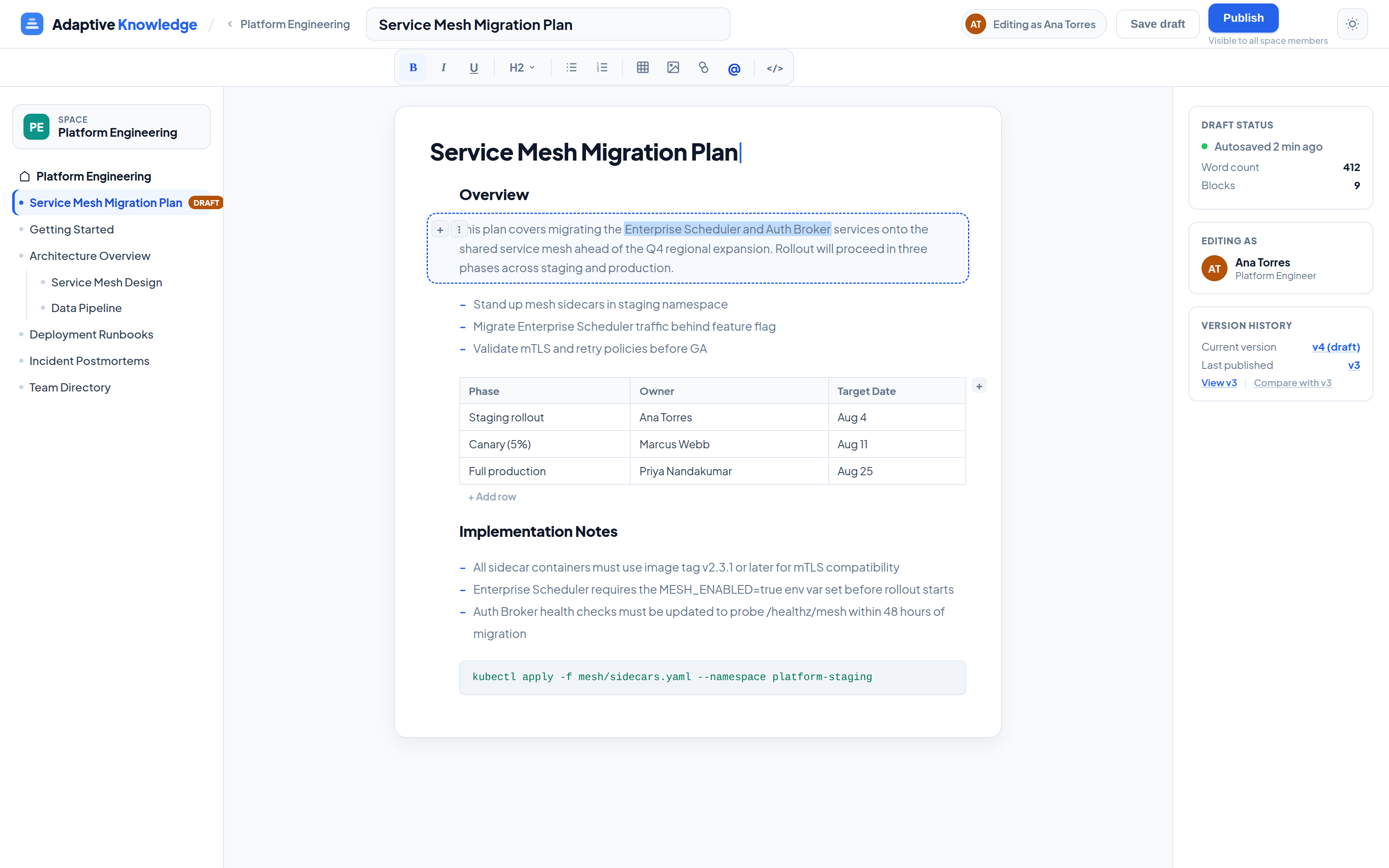This screenshot has width=1389, height=868.
Task: Click the v4 (draft) version link
Action: pos(1336,347)
